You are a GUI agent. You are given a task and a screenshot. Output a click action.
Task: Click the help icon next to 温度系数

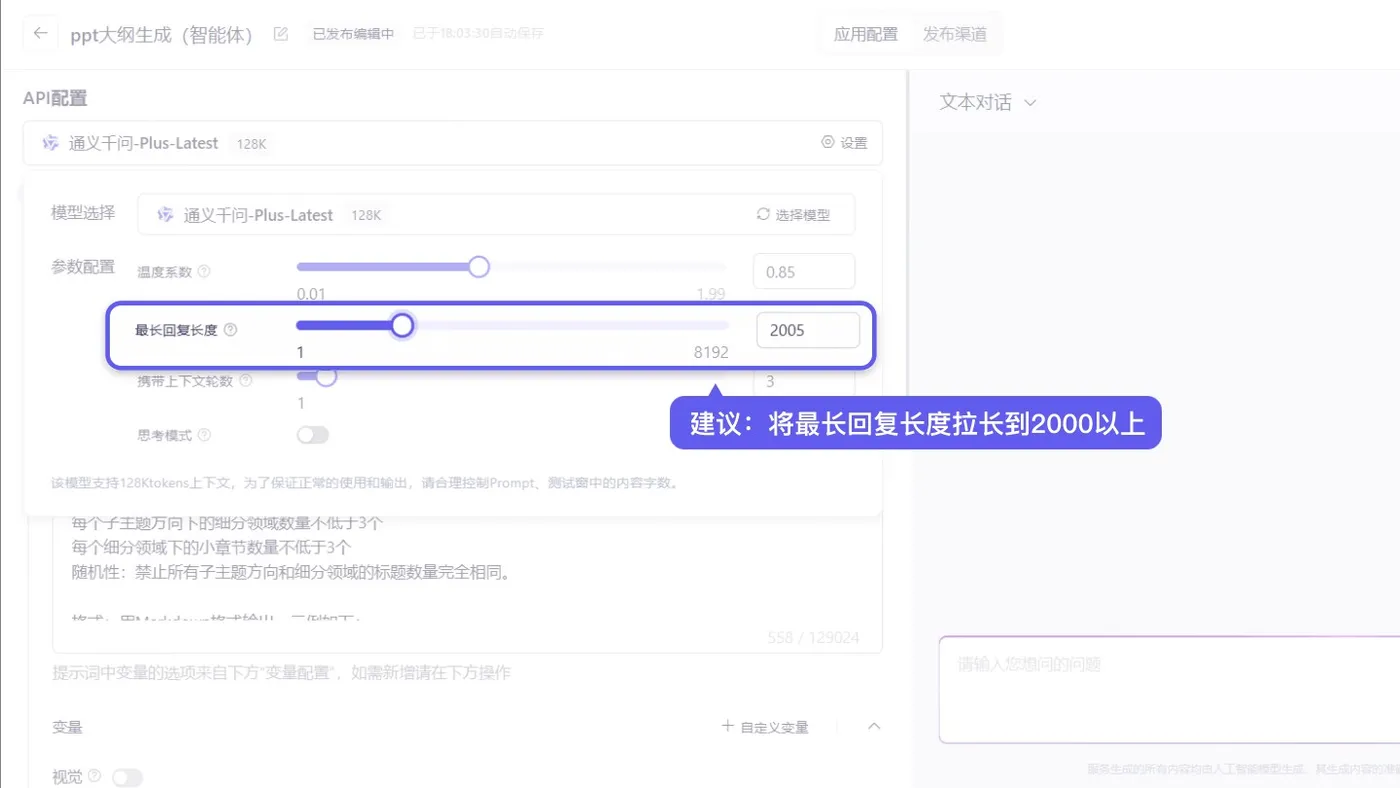[204, 272]
